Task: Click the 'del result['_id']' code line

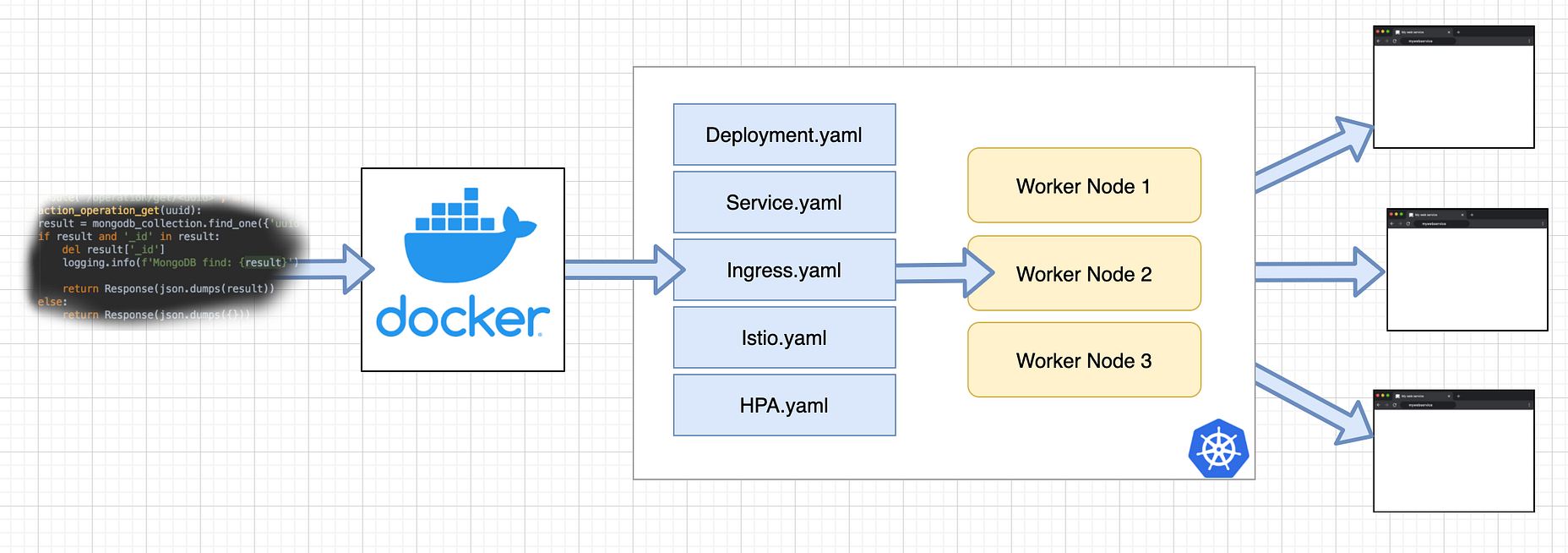Action: point(113,249)
